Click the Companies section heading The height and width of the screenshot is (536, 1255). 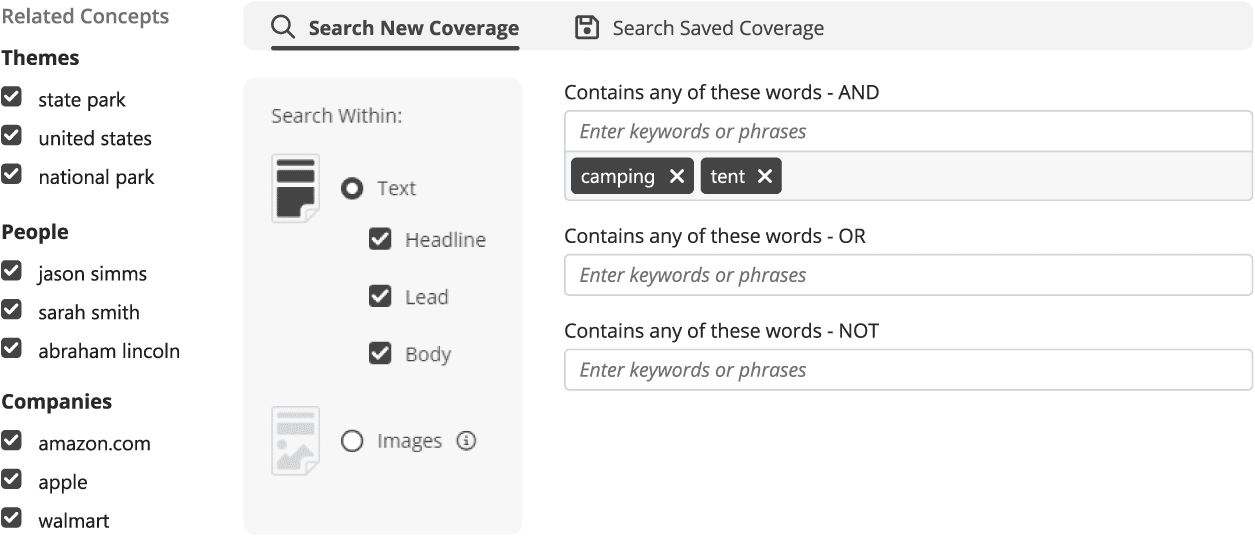(x=57, y=402)
